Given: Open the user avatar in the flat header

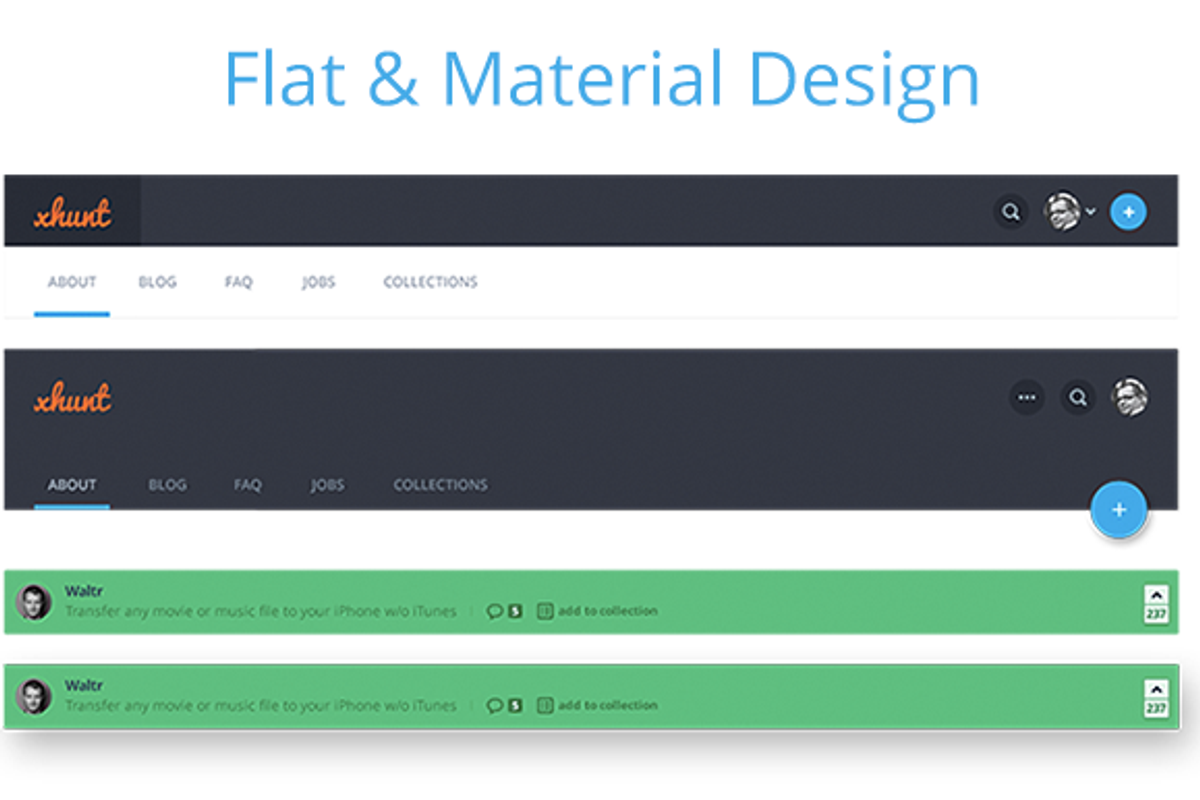Looking at the screenshot, I should [x=1063, y=212].
